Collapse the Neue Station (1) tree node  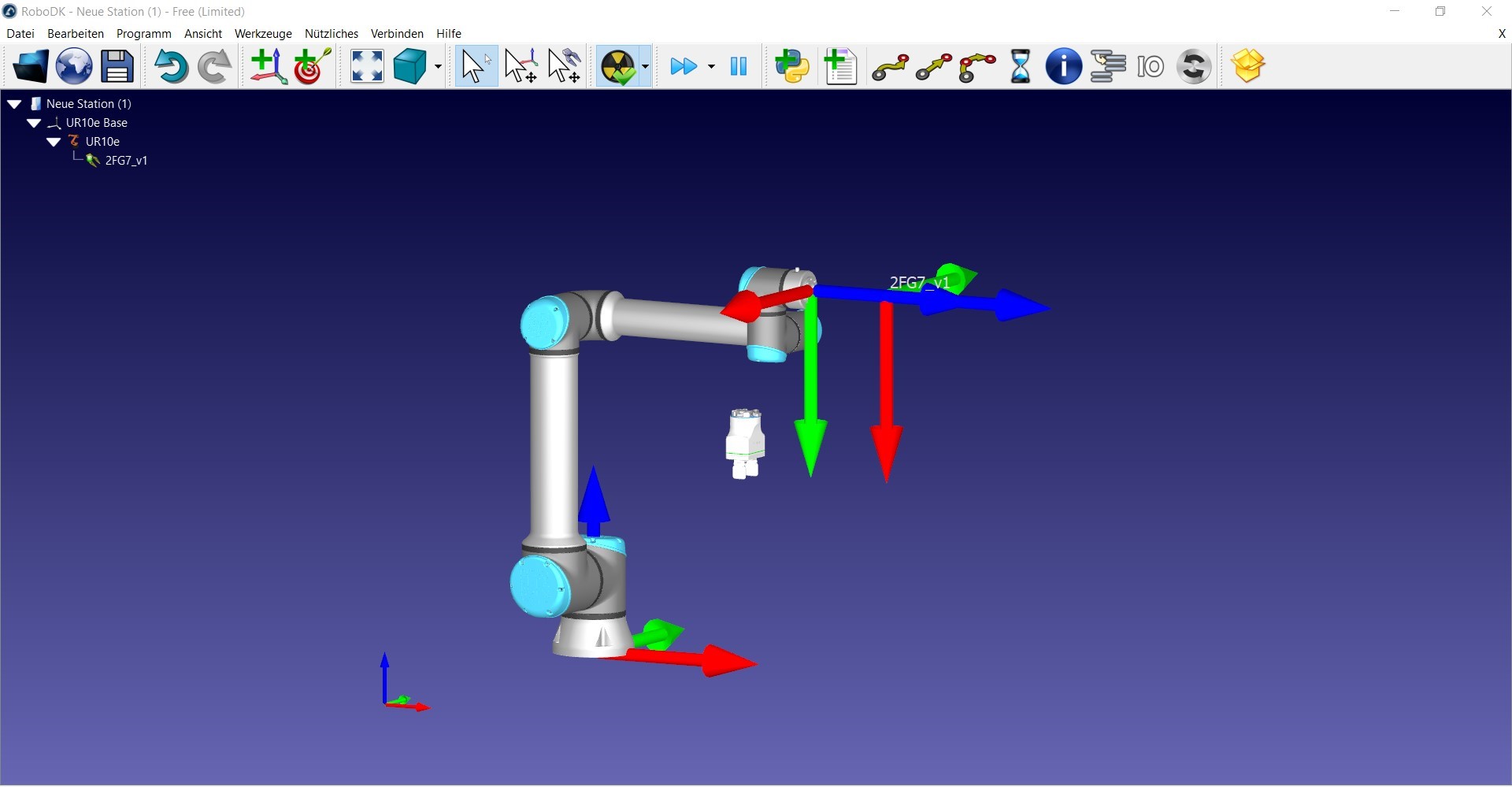coord(14,104)
